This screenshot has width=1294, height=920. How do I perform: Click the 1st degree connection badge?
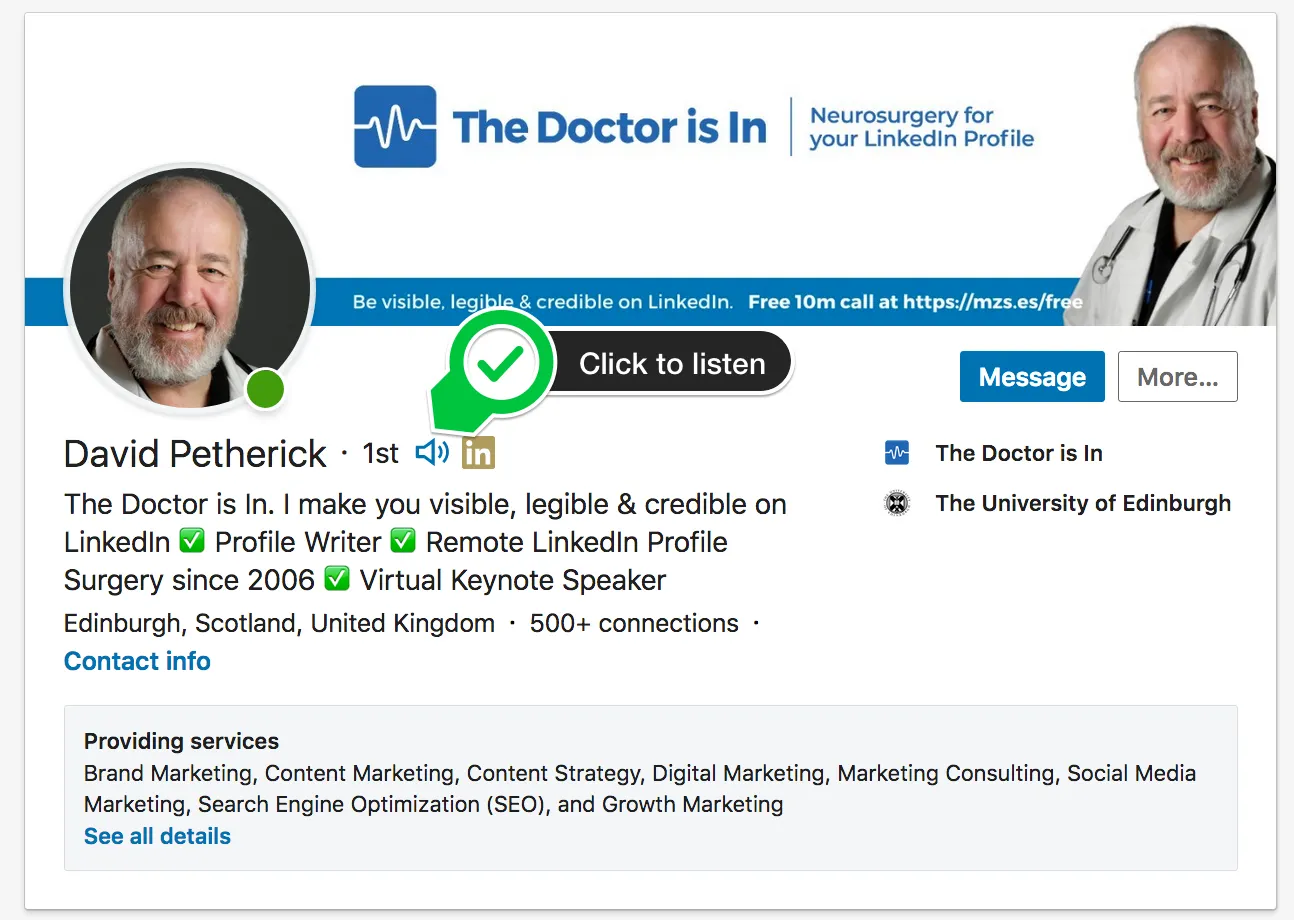point(380,454)
